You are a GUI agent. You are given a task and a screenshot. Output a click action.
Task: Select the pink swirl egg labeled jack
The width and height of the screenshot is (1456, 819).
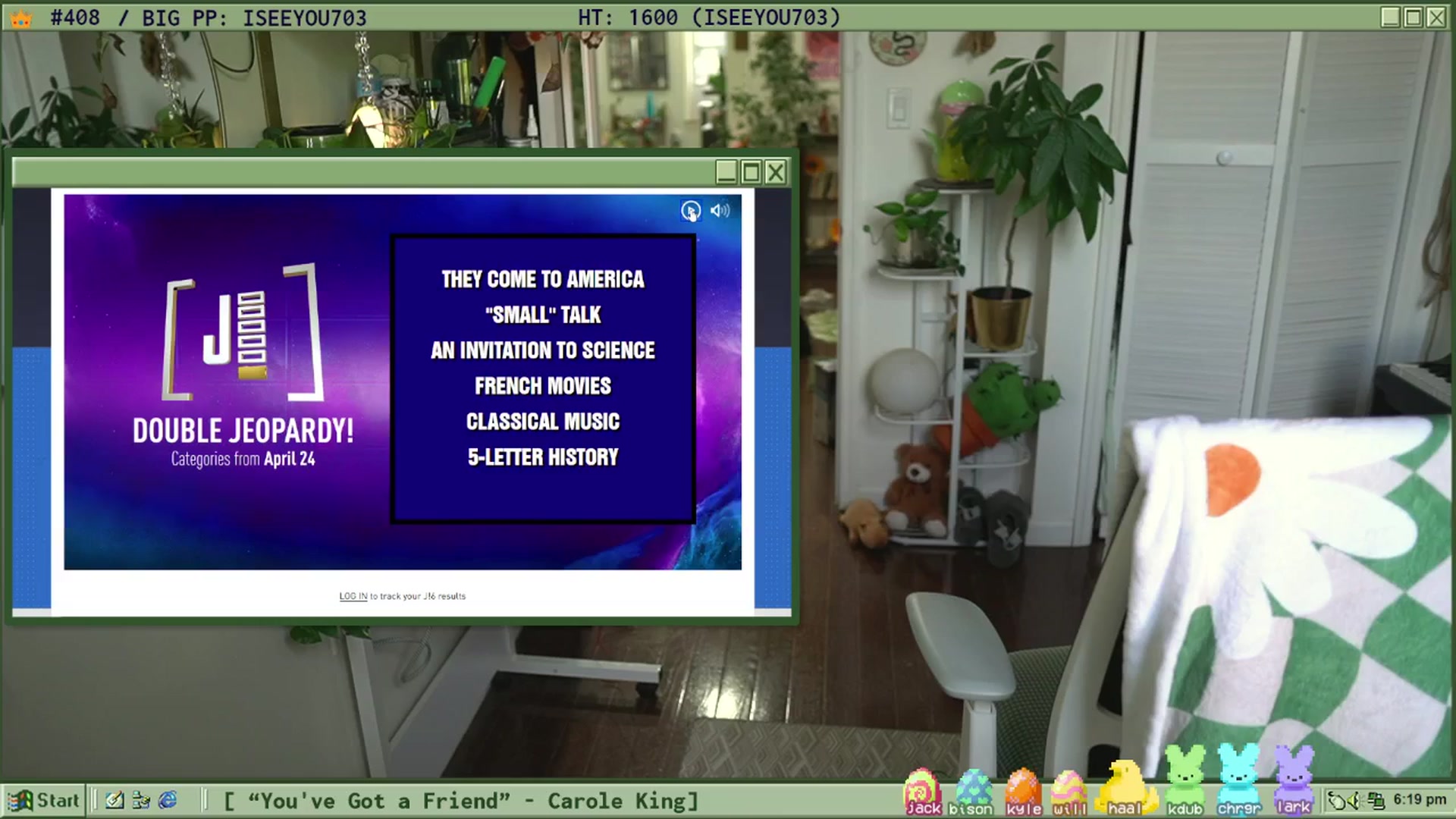[x=923, y=792]
